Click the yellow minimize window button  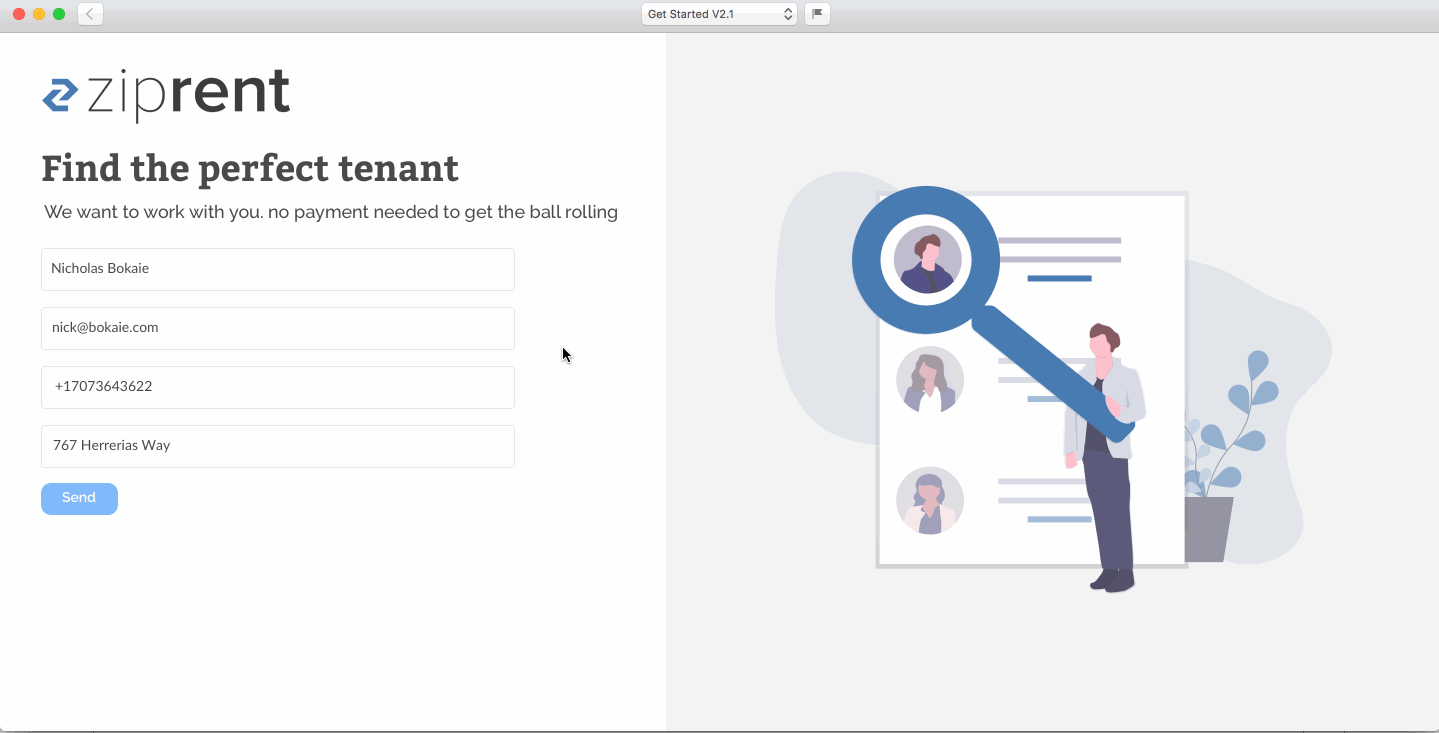coord(39,14)
